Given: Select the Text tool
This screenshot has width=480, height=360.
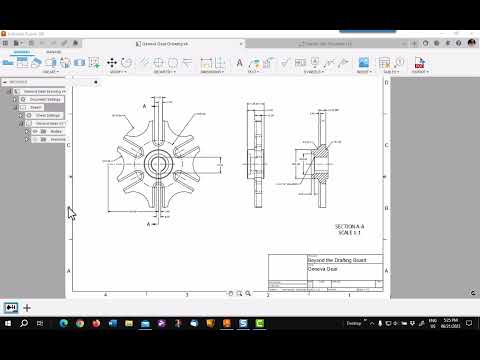Looking at the screenshot, I should tap(239, 62).
